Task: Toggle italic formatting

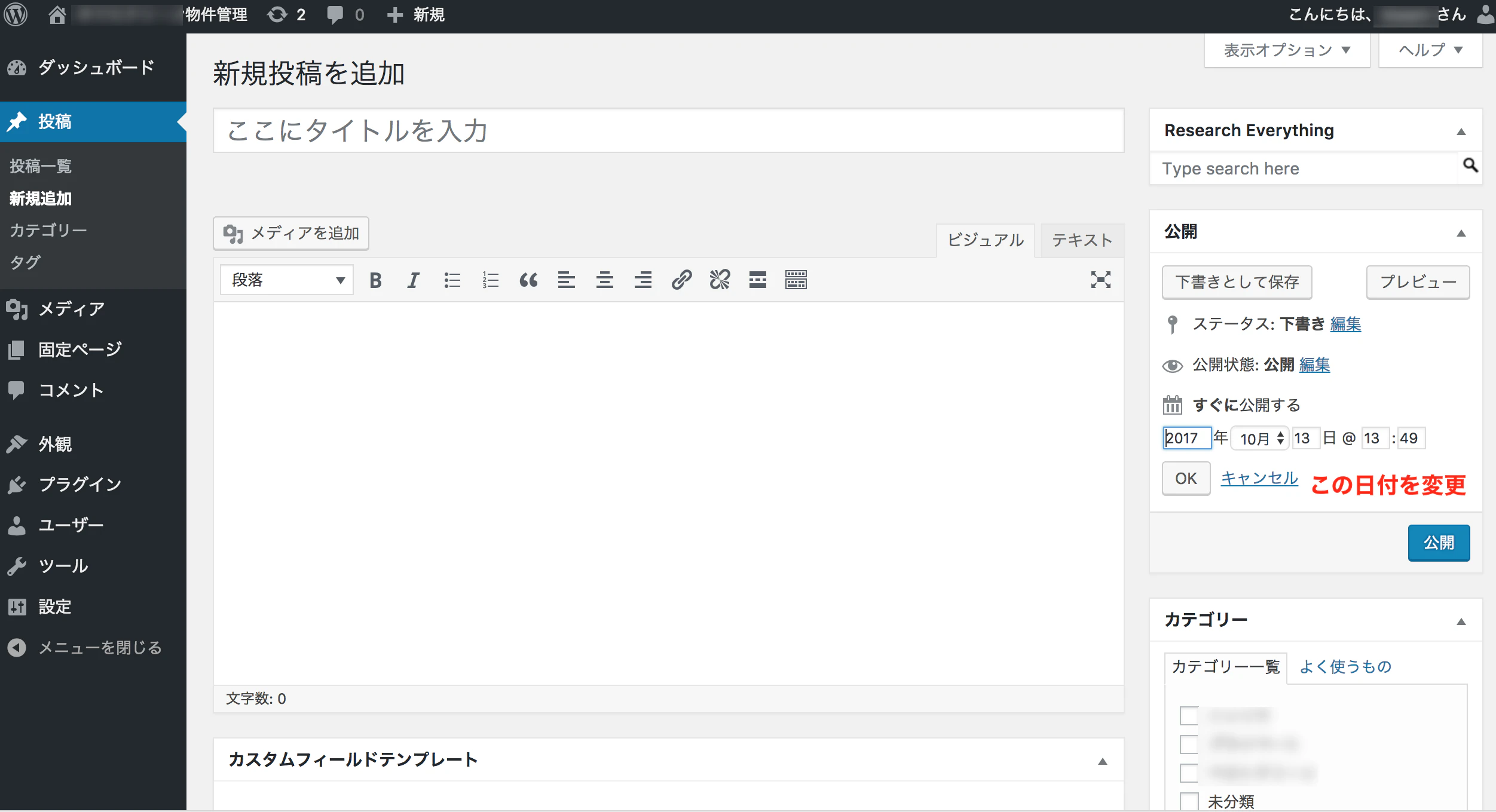Action: click(x=413, y=280)
